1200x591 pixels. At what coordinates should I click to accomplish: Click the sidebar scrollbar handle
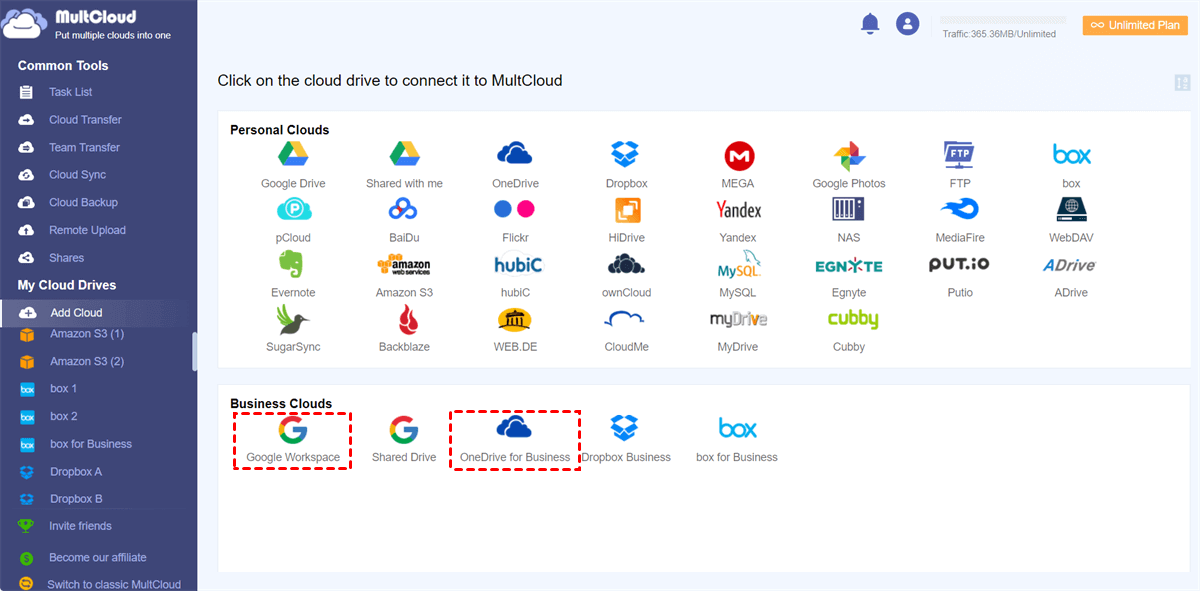[194, 351]
